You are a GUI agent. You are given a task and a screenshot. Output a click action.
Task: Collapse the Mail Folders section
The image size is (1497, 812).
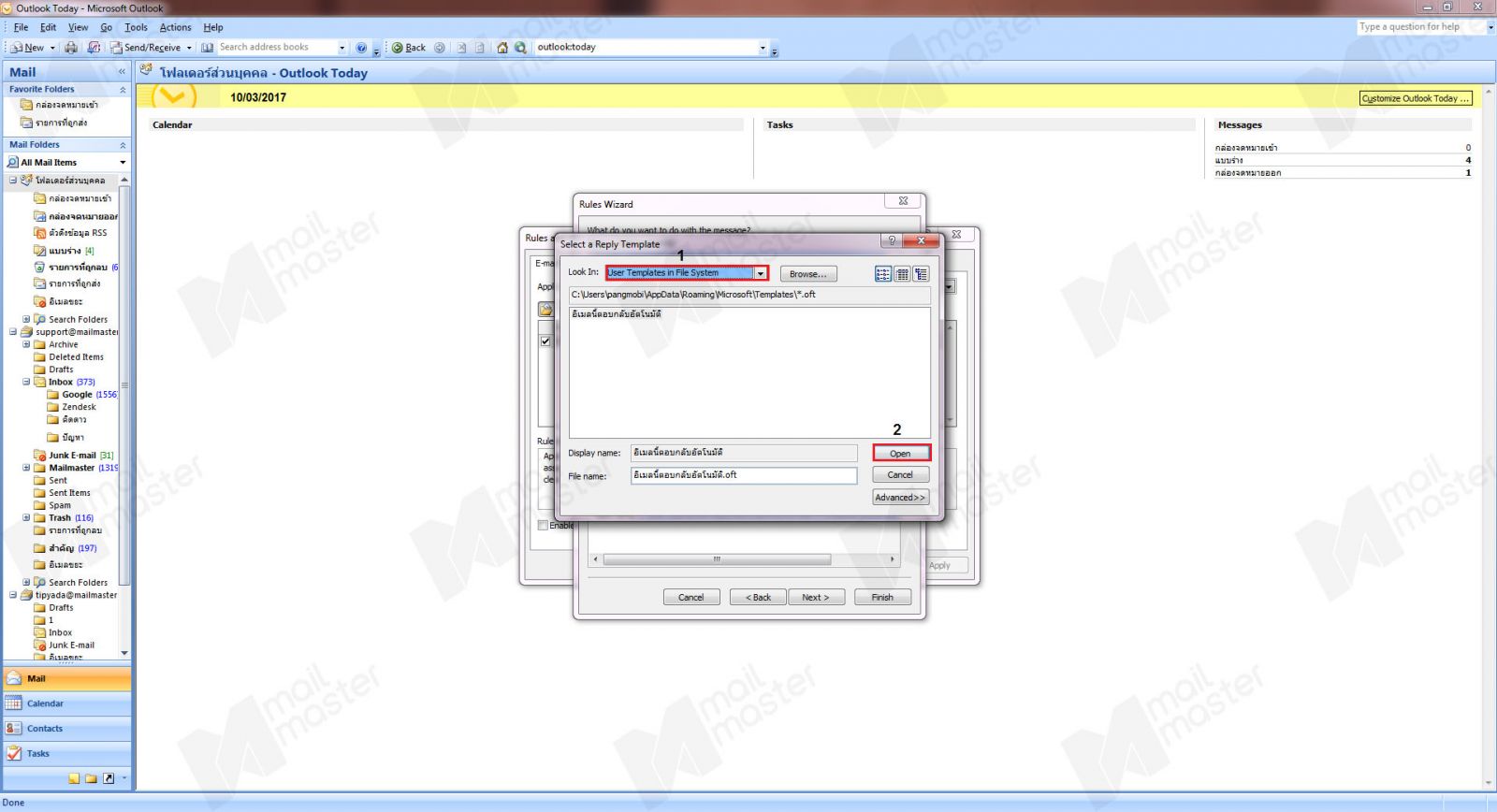123,145
